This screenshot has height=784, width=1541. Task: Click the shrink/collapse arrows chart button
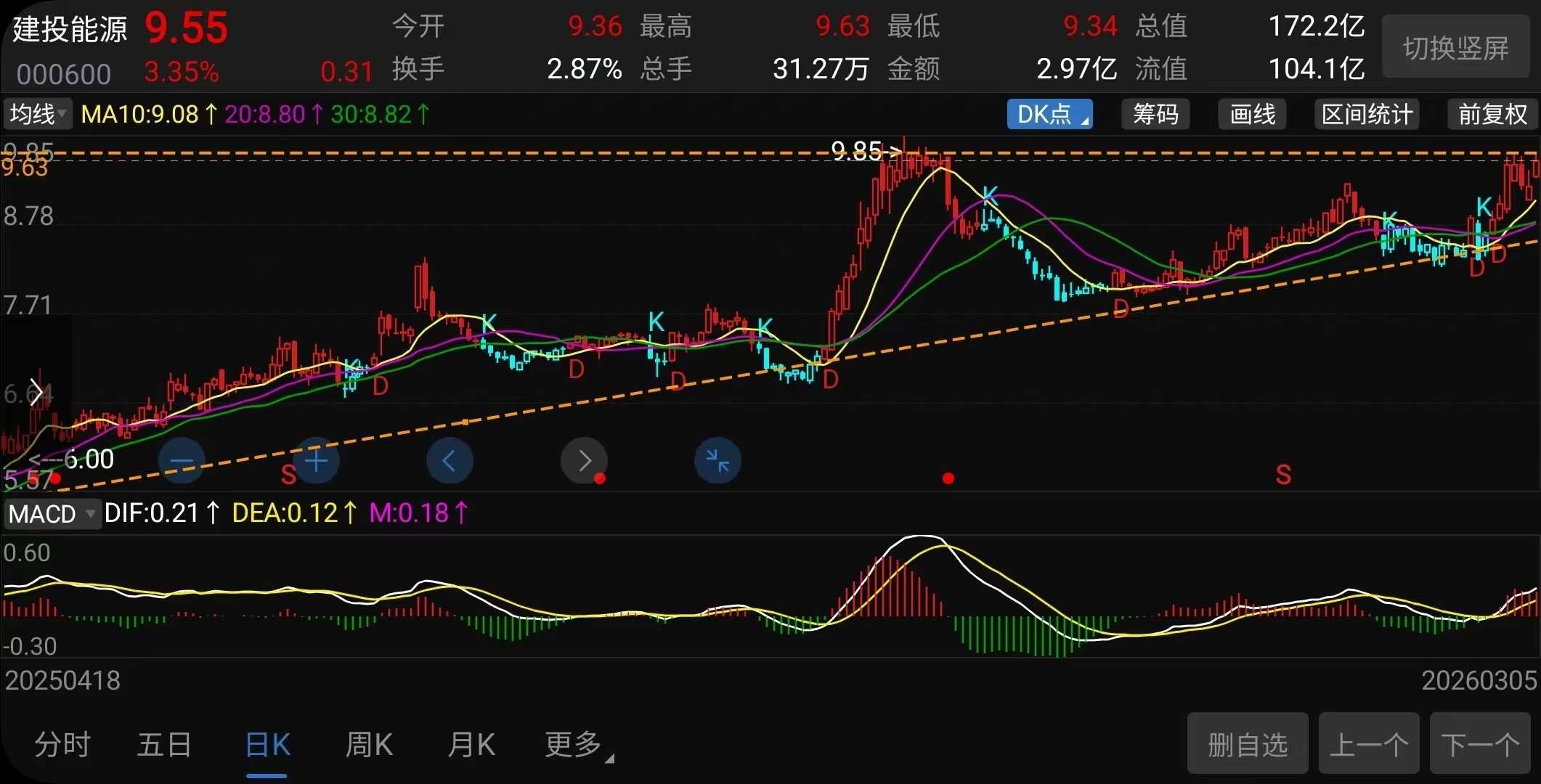(717, 461)
